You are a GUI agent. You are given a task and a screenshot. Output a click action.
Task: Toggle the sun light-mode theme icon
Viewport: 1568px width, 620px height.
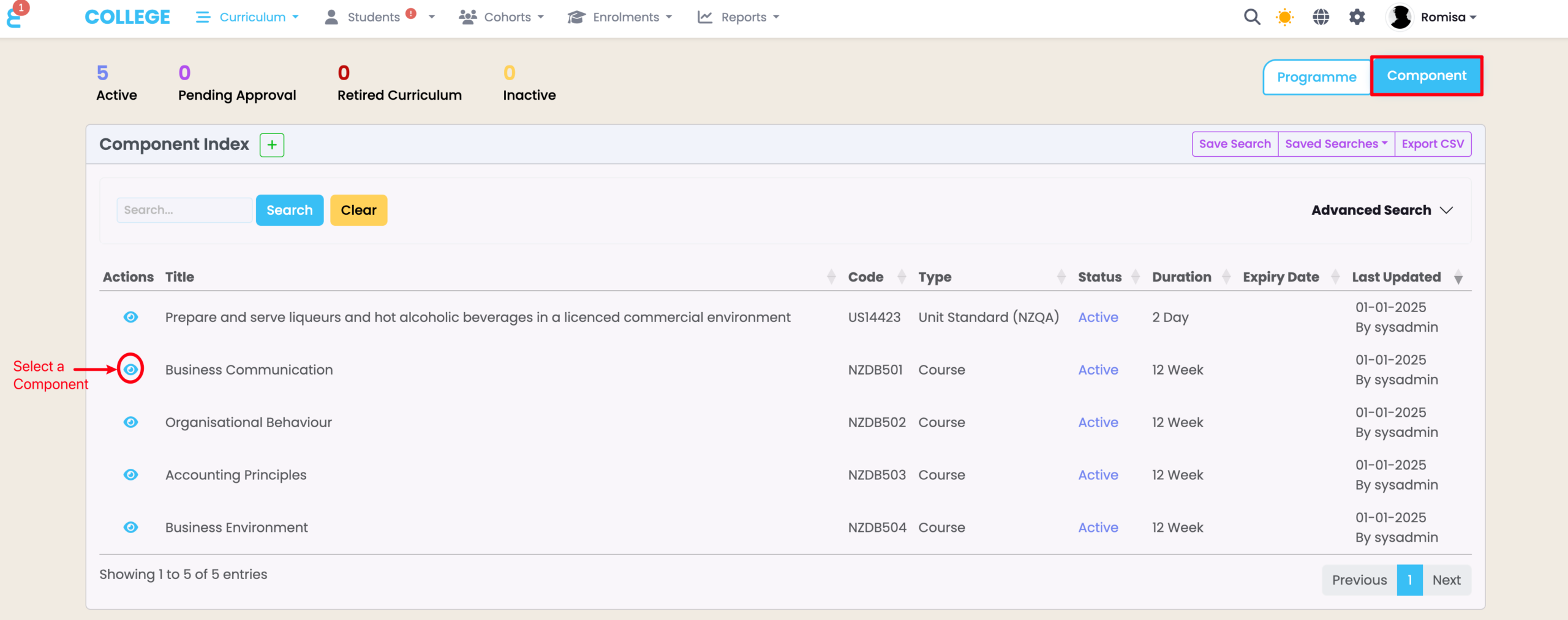1284,17
